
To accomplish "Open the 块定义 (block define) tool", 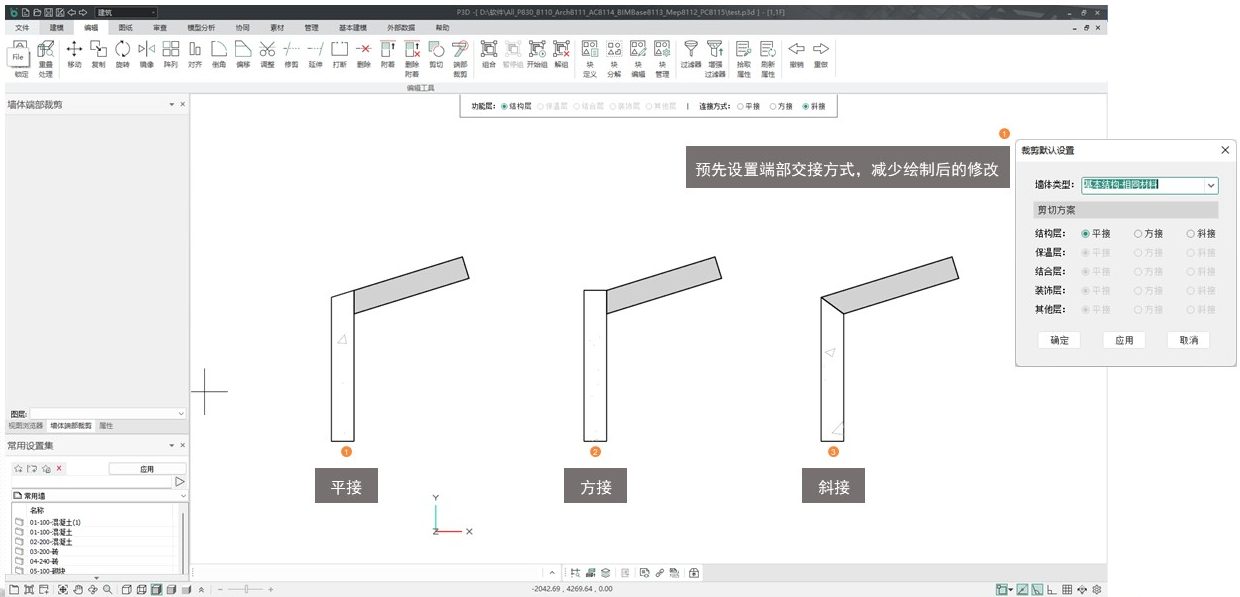I will 590,59.
